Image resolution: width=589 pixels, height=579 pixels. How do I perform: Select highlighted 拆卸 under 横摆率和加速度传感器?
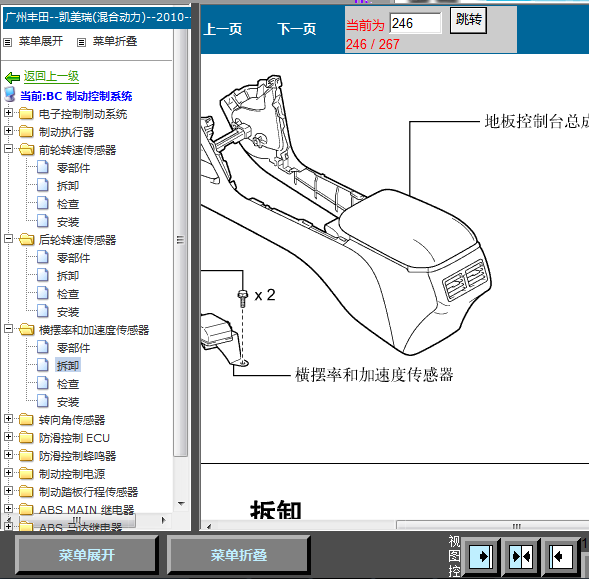click(68, 366)
